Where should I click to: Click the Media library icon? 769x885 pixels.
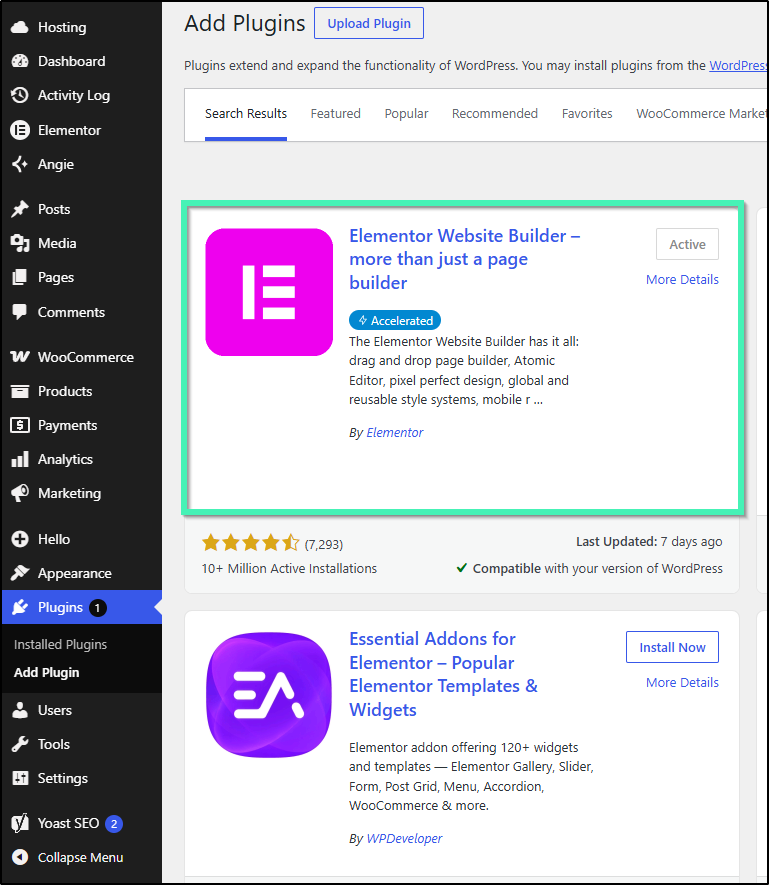[20, 243]
